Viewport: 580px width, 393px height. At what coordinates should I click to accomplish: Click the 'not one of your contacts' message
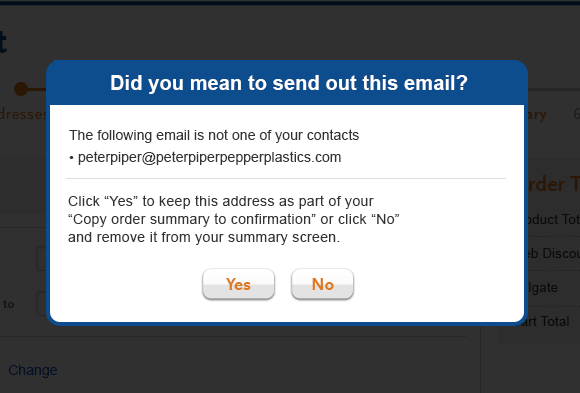pos(214,135)
